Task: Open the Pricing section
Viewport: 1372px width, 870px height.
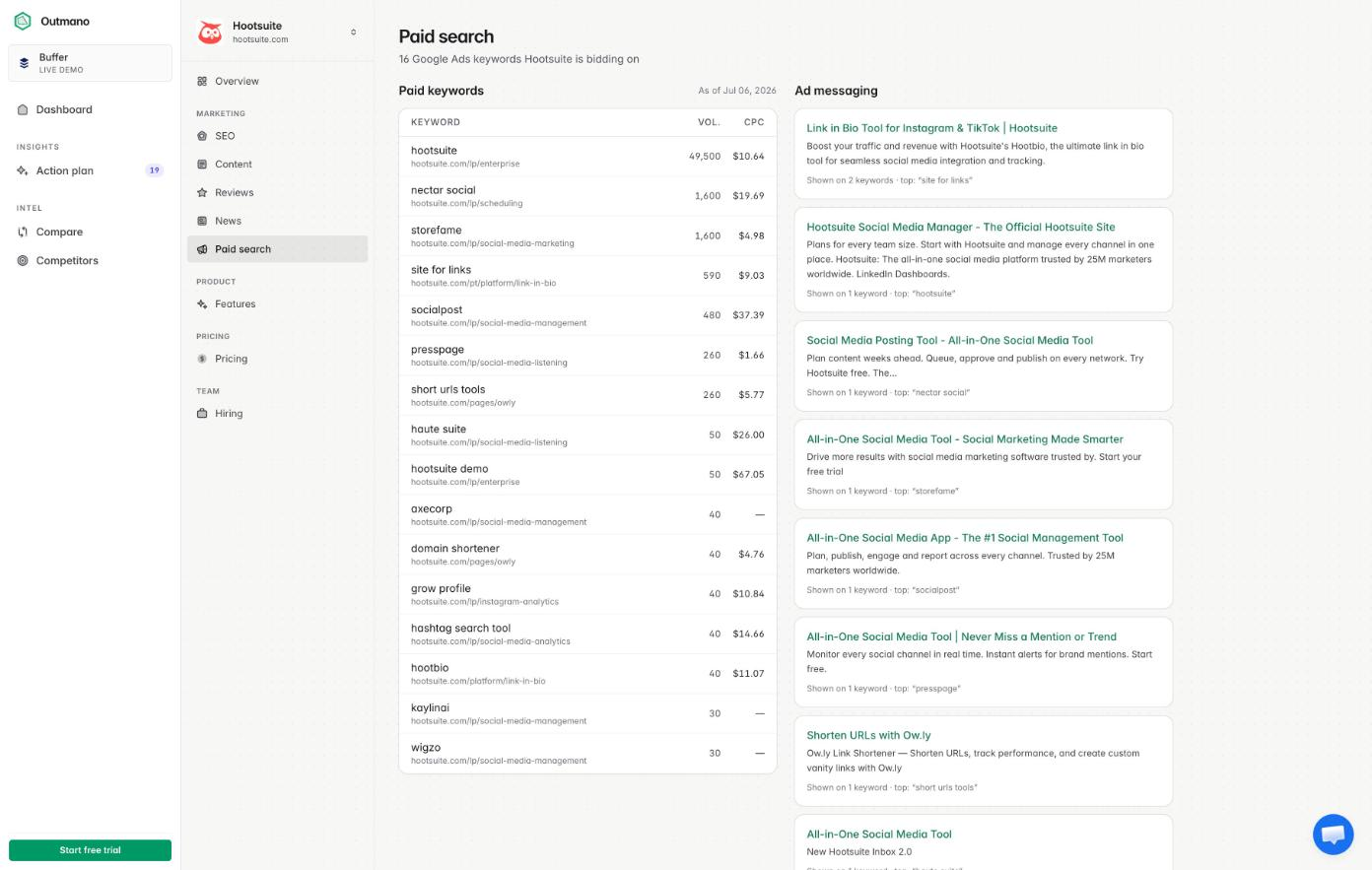Action: [277, 359]
